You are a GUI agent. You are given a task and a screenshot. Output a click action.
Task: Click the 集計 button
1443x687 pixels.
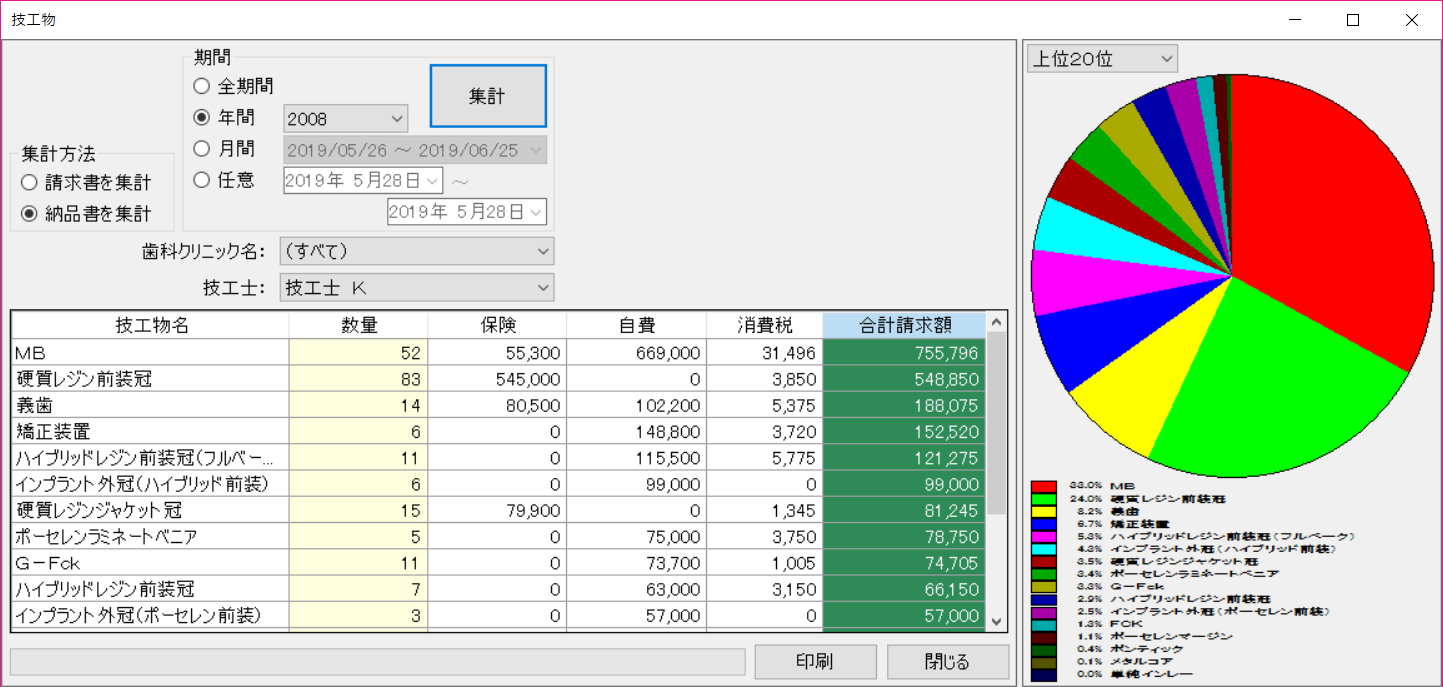[x=488, y=97]
